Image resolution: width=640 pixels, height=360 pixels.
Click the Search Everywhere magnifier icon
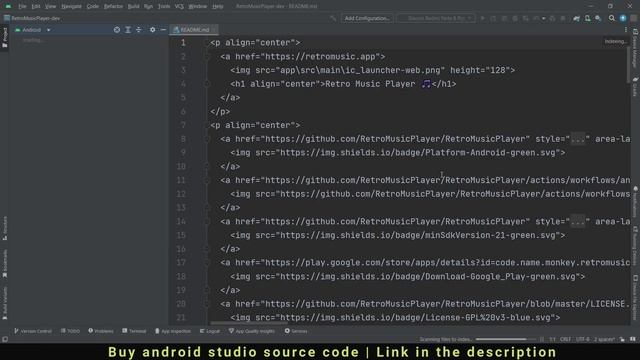coord(612,18)
